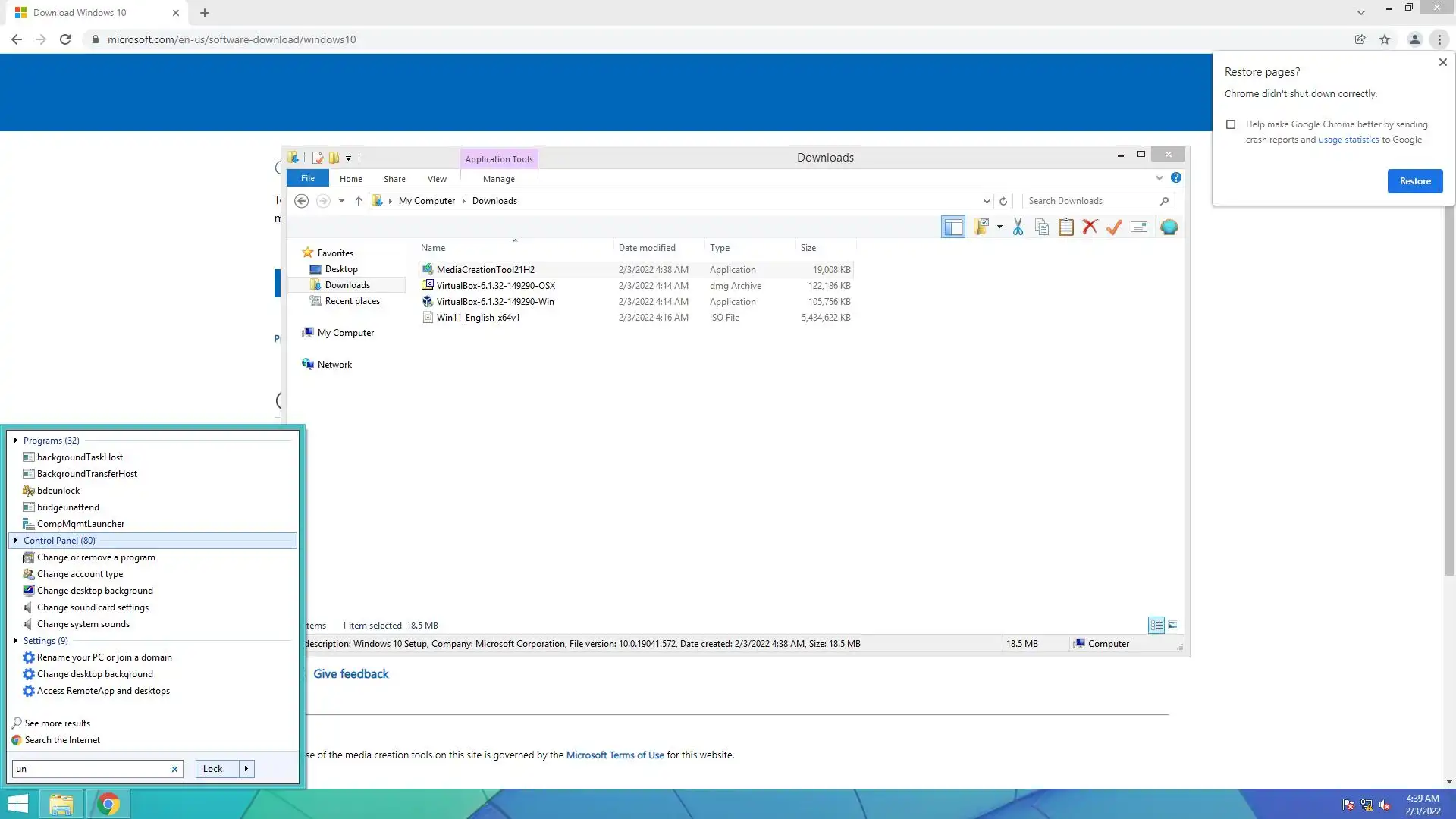The height and width of the screenshot is (819, 1456).
Task: Toggle the navigation pane layout icon
Action: 952,227
